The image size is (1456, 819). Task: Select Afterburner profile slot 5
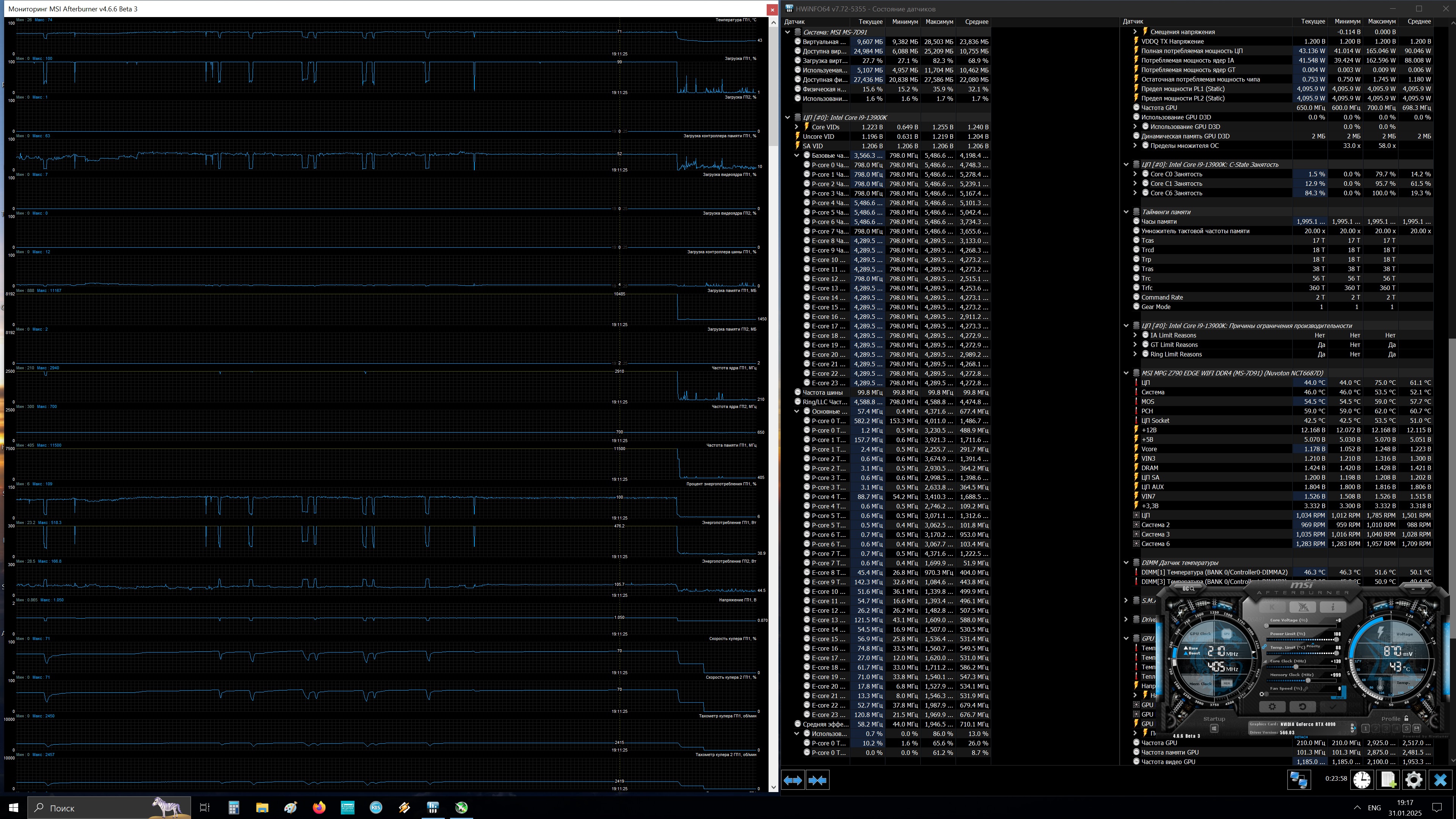coord(1407,728)
